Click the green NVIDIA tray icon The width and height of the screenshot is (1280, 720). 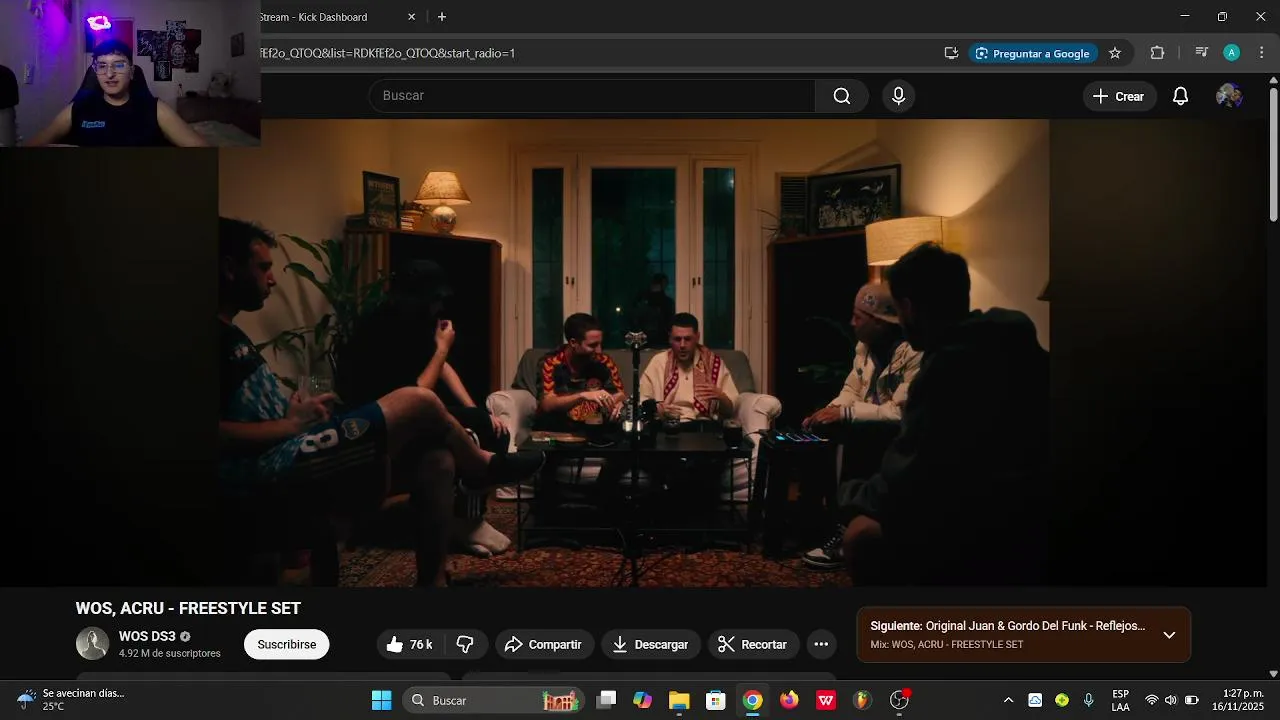click(x=1062, y=700)
